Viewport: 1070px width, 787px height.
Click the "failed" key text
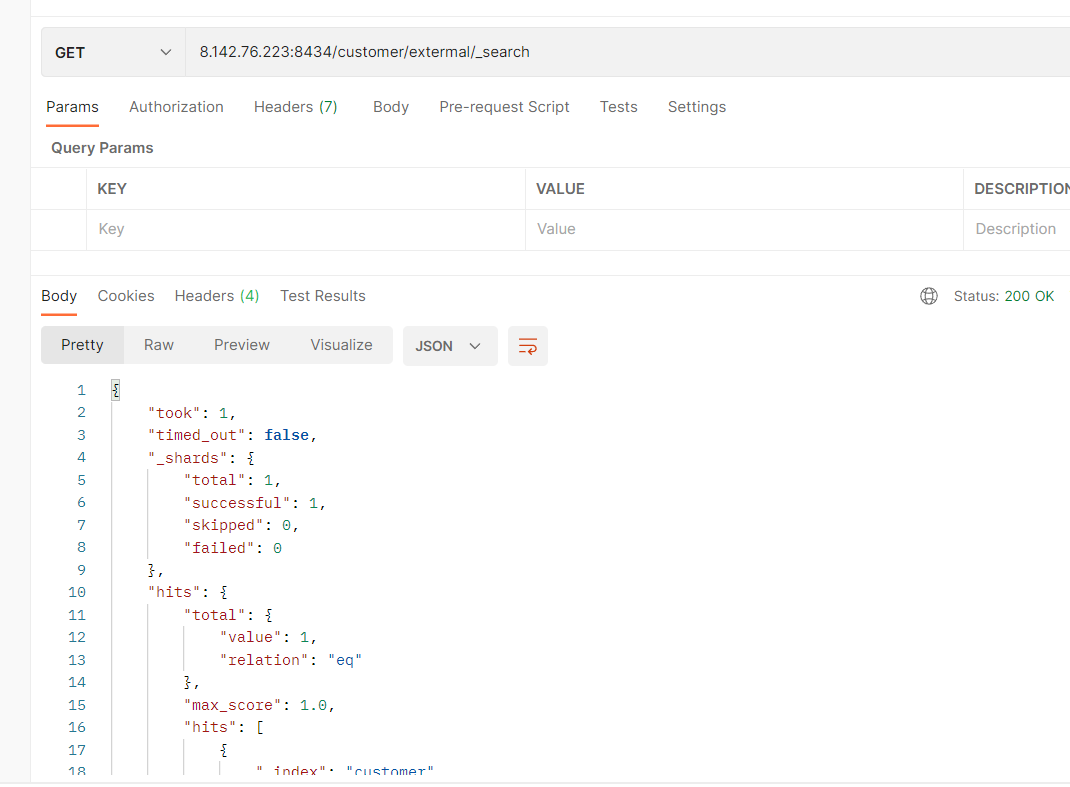219,549
